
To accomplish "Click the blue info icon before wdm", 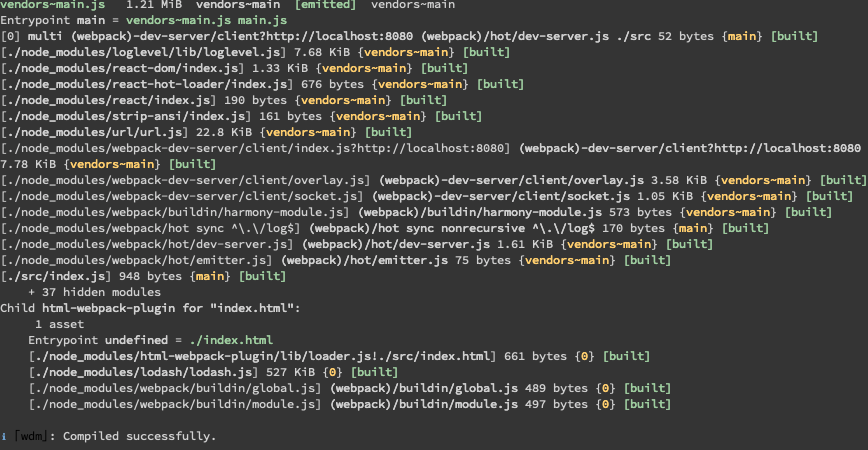I will [x=3, y=437].
